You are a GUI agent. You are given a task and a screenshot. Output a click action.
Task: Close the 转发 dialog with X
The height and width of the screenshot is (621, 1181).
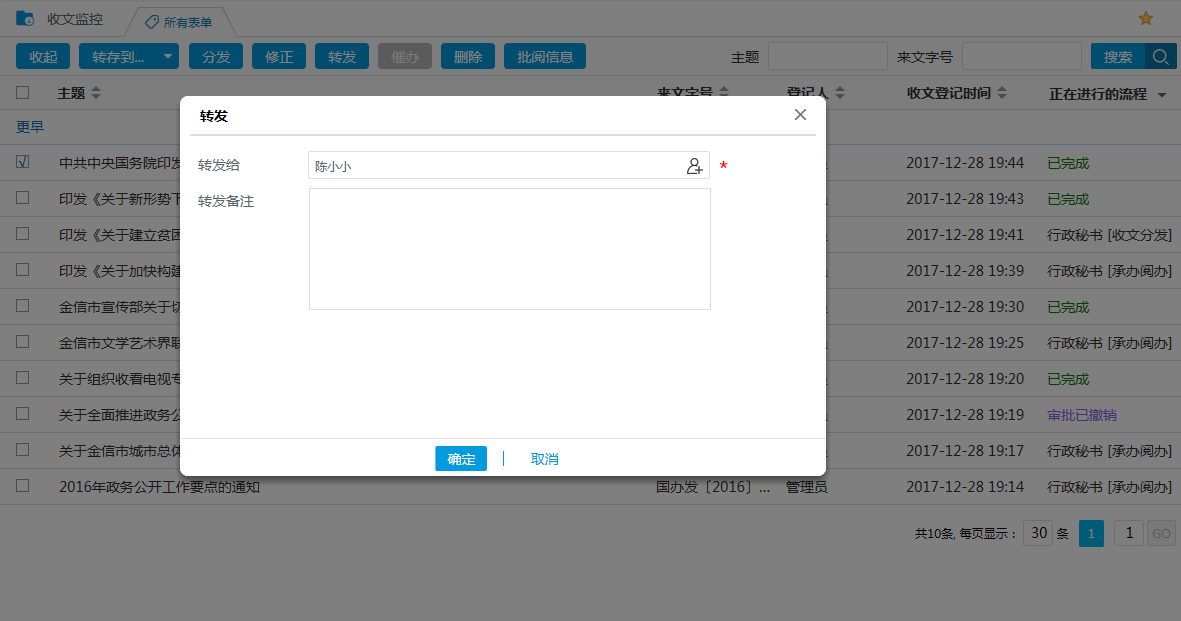[x=800, y=115]
